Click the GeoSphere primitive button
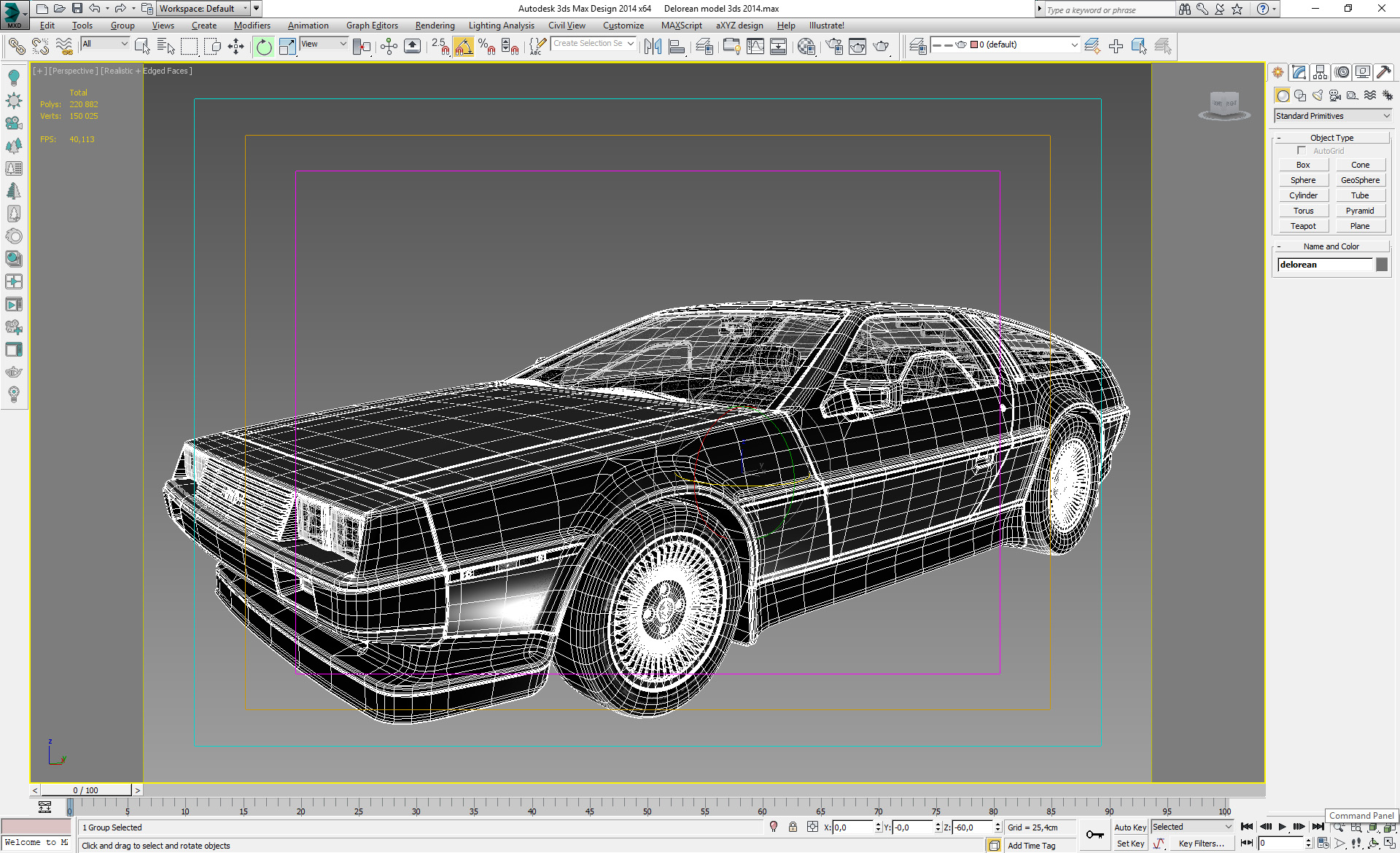 [1360, 180]
